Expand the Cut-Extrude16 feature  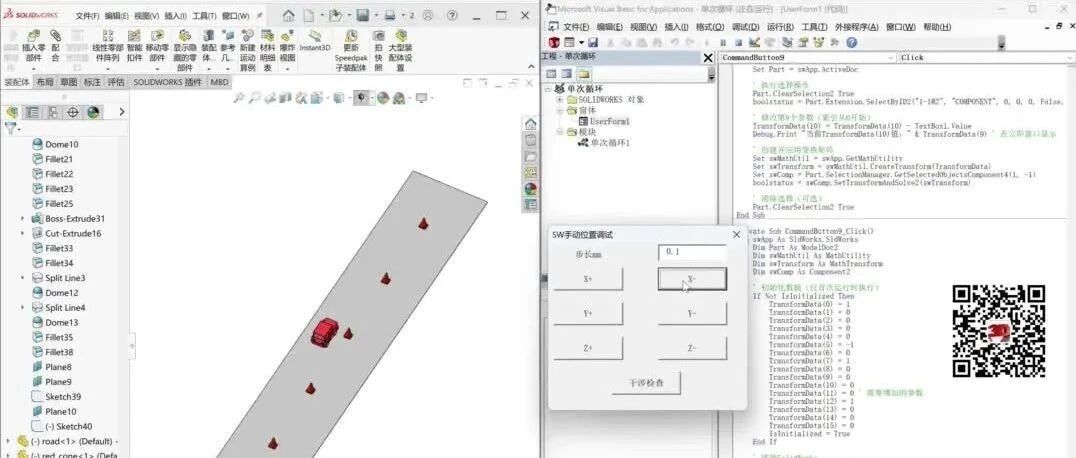tap(23, 233)
